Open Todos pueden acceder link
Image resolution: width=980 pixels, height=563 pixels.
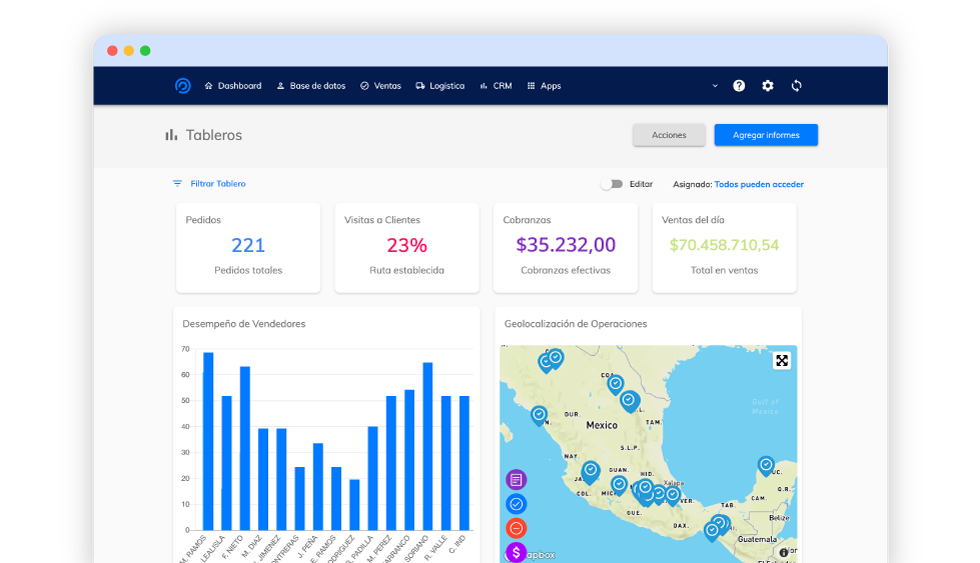[x=759, y=184]
